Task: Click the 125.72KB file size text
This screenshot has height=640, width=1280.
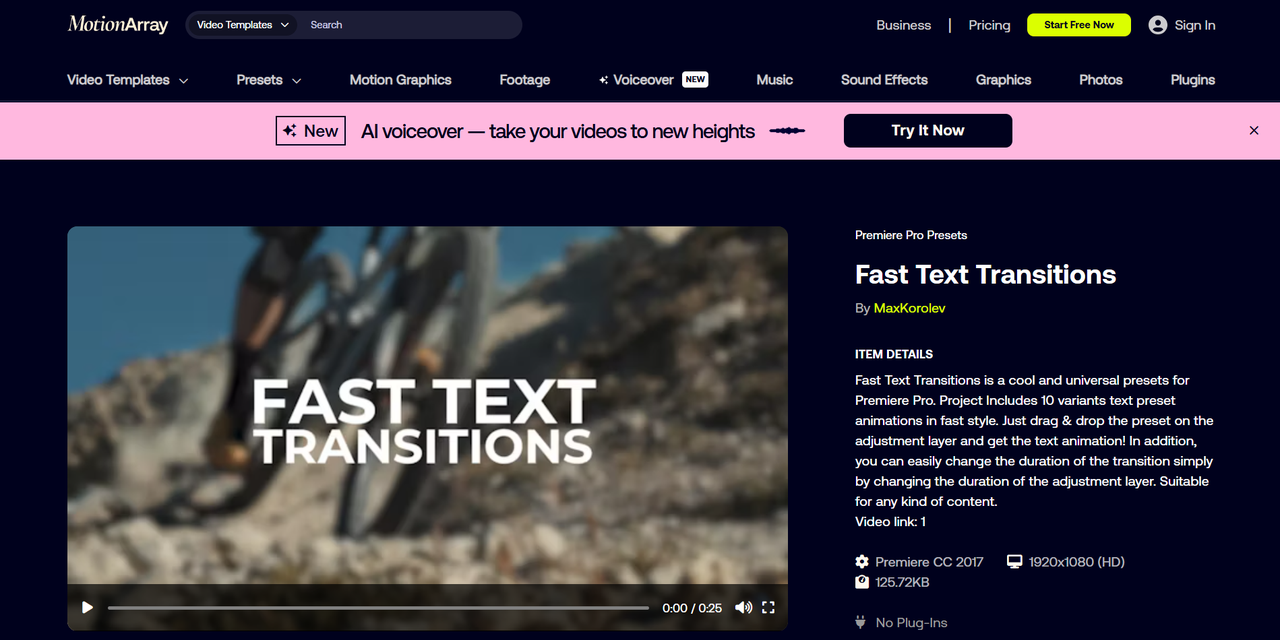Action: tap(902, 582)
